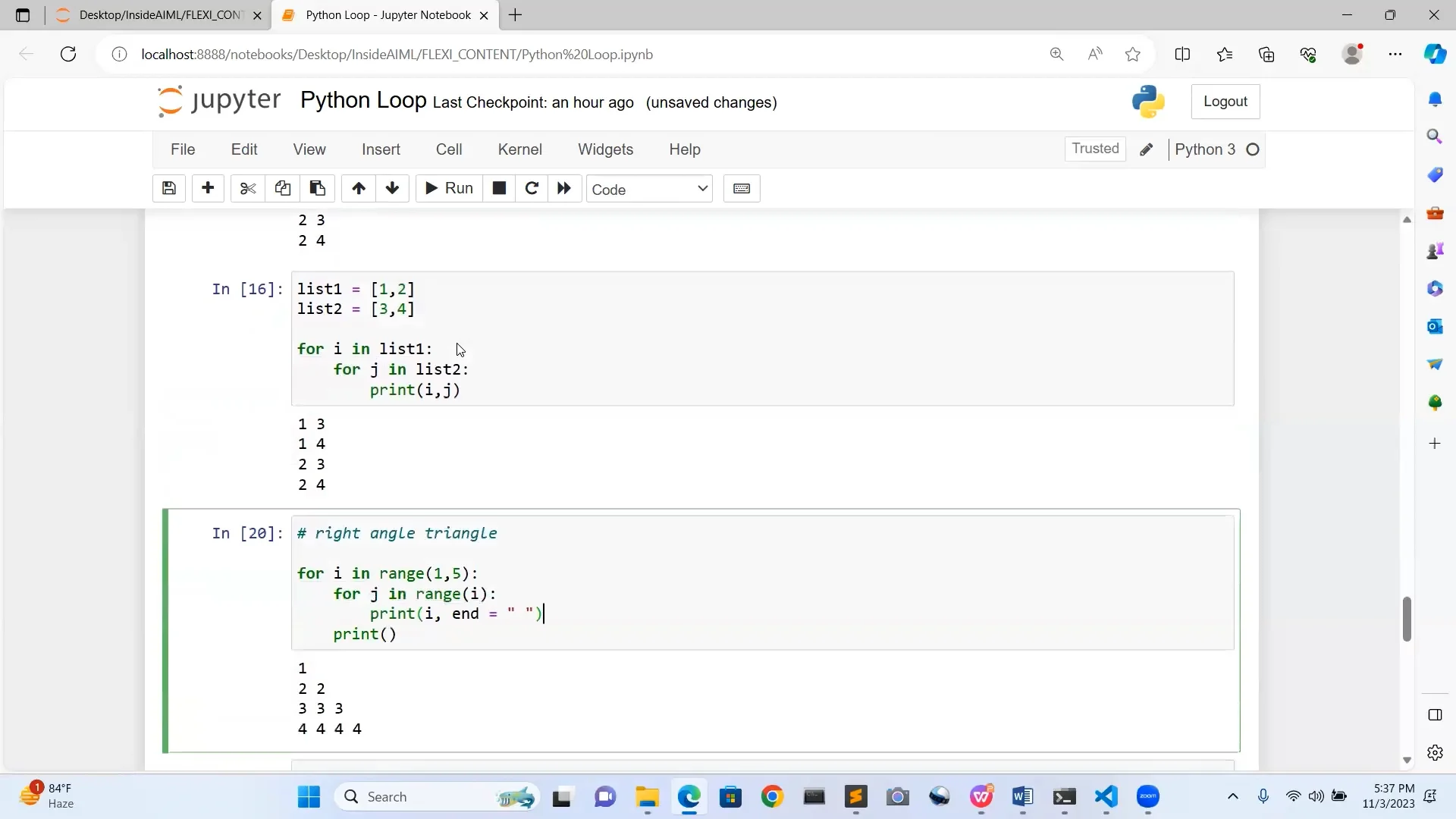Open Collections icon
1456x819 pixels.
(1266, 54)
